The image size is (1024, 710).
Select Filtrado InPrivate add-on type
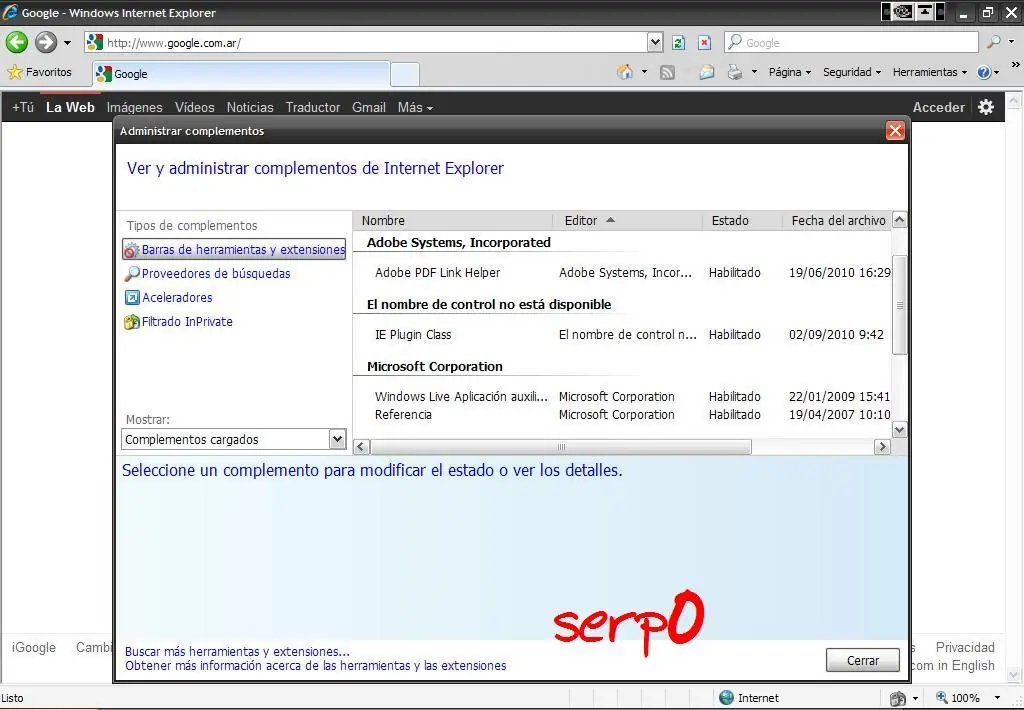(178, 321)
